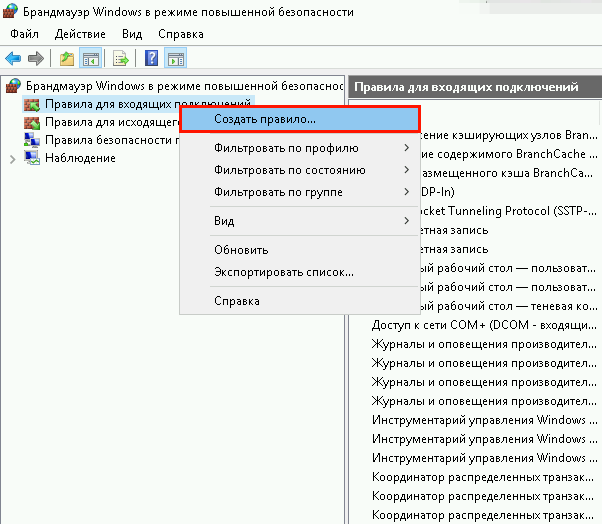
Task: Open the Вид menu in the menu bar
Action: coord(132,34)
